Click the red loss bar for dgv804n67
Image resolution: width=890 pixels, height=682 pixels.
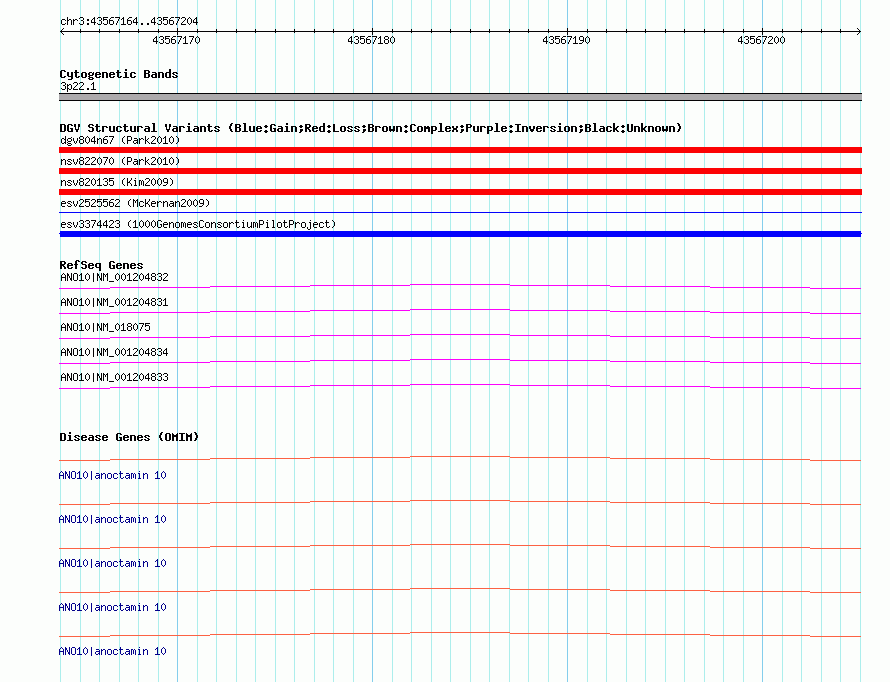tap(460, 150)
